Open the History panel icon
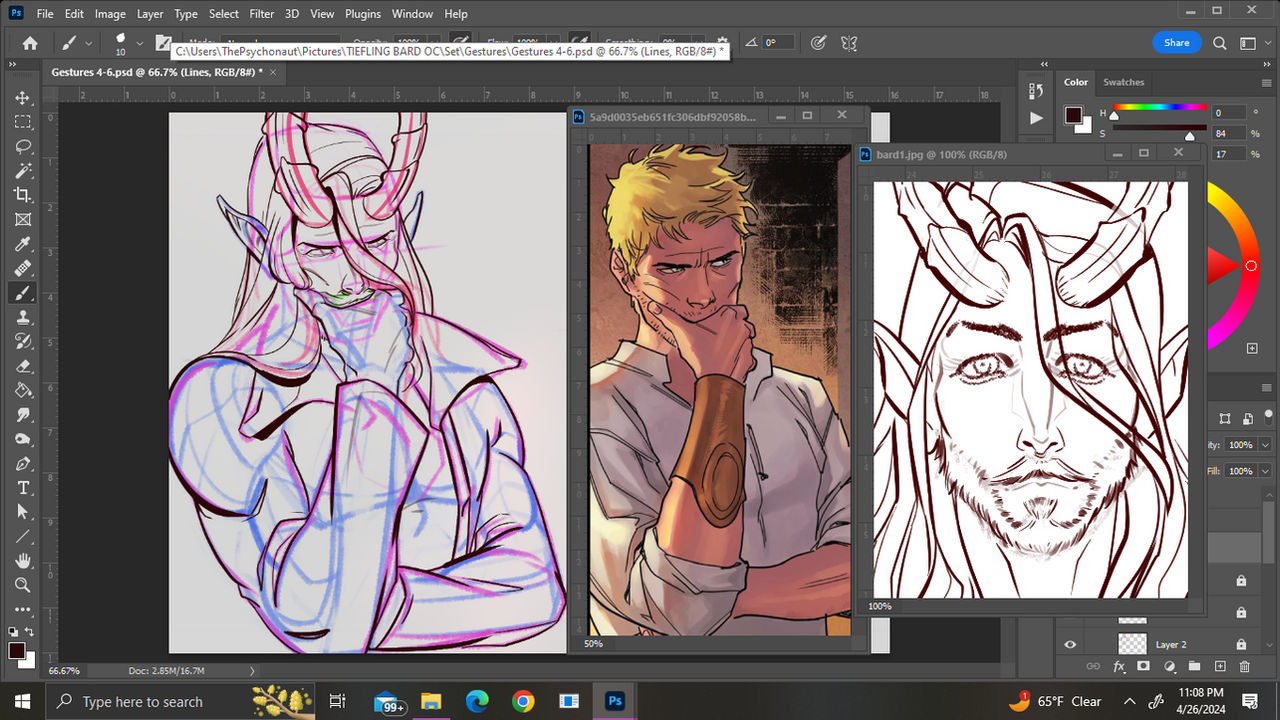 pos(1036,91)
